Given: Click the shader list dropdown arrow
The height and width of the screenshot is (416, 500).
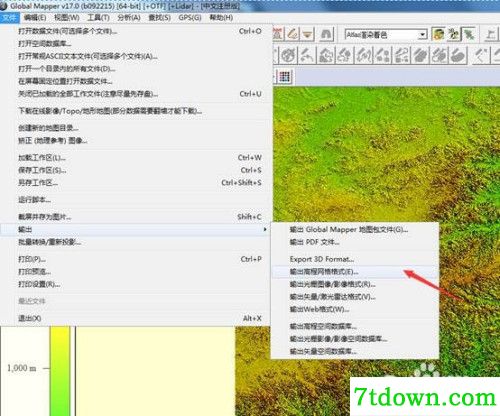Looking at the screenshot, I should (422, 34).
